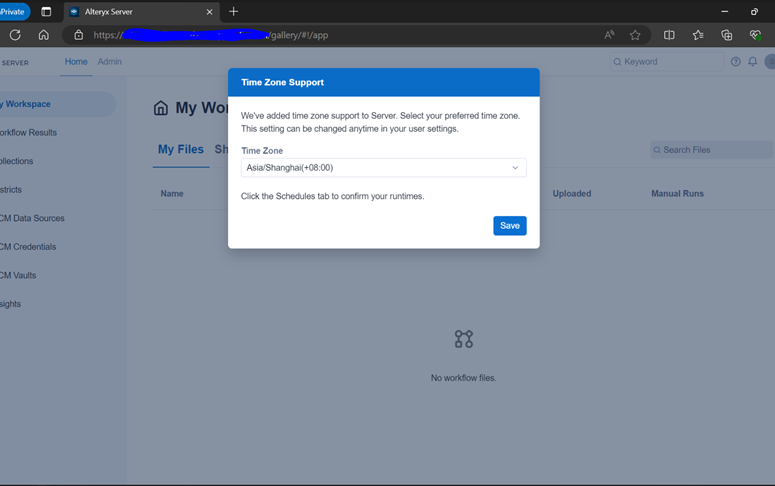775x486 pixels.
Task: Click the InPrivate indicator button
Action: 13,12
